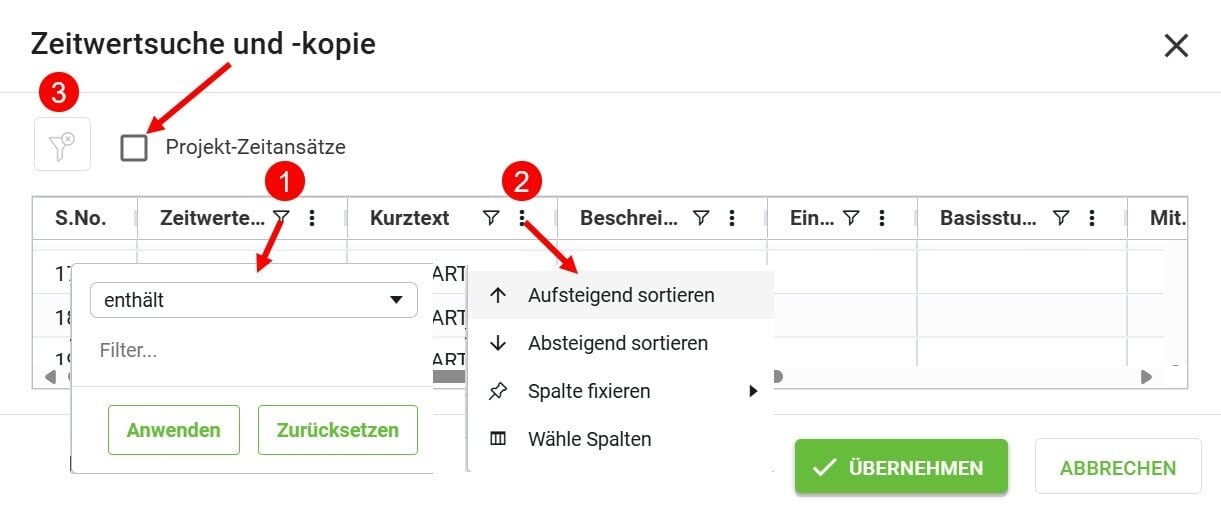Screen dimensions: 1221x511
Task: Click into the Filter... text field
Action: pyautogui.click(x=252, y=351)
